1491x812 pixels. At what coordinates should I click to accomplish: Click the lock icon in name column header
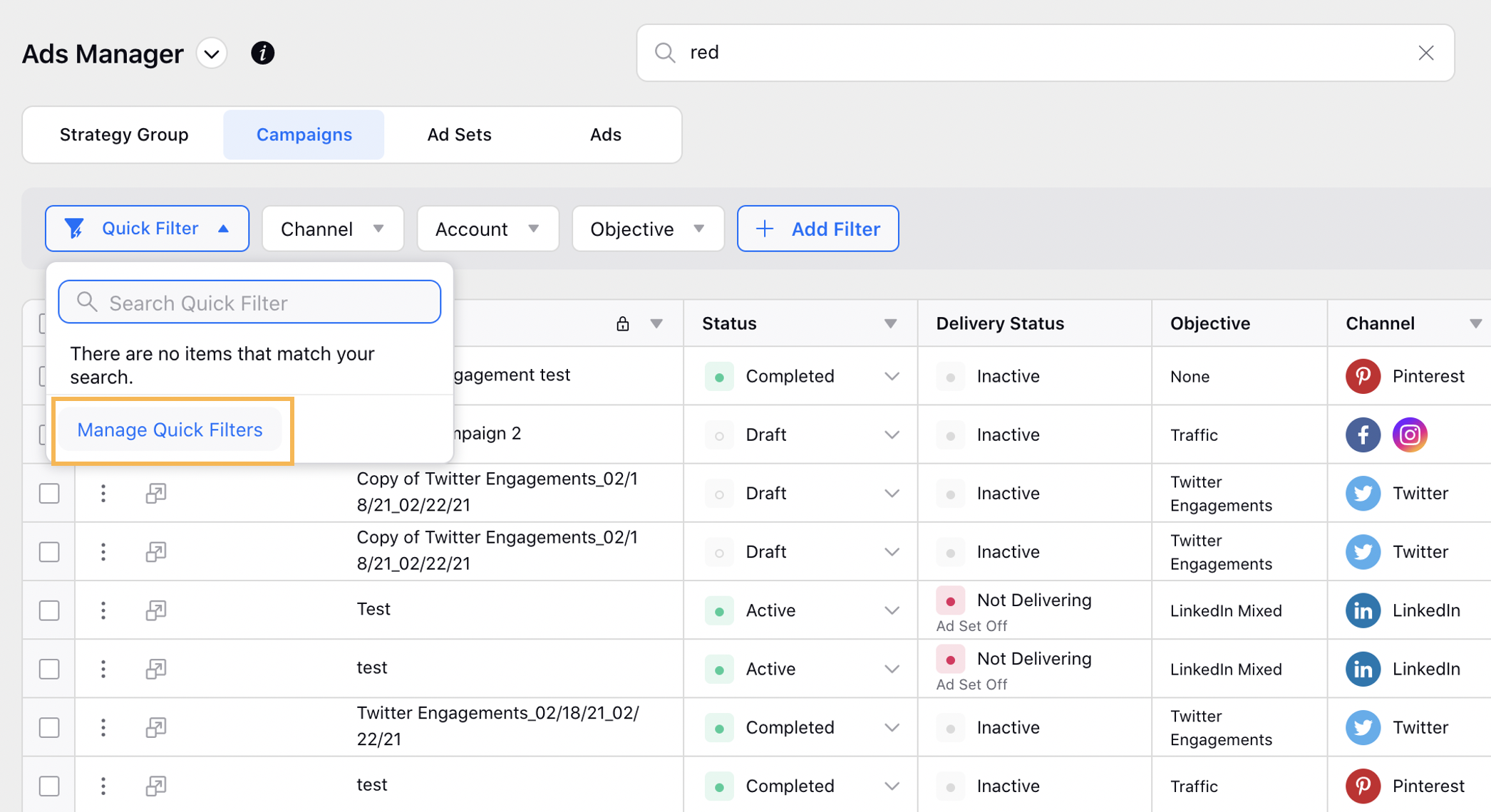(623, 324)
